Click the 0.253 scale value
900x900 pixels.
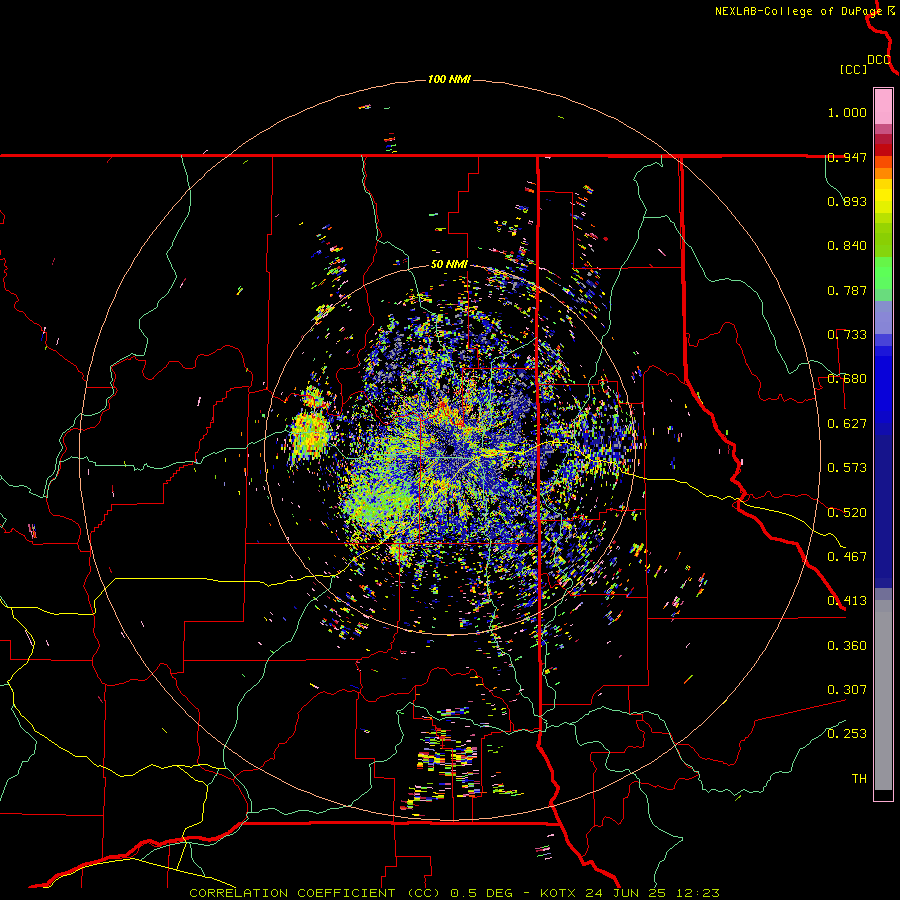(847, 734)
